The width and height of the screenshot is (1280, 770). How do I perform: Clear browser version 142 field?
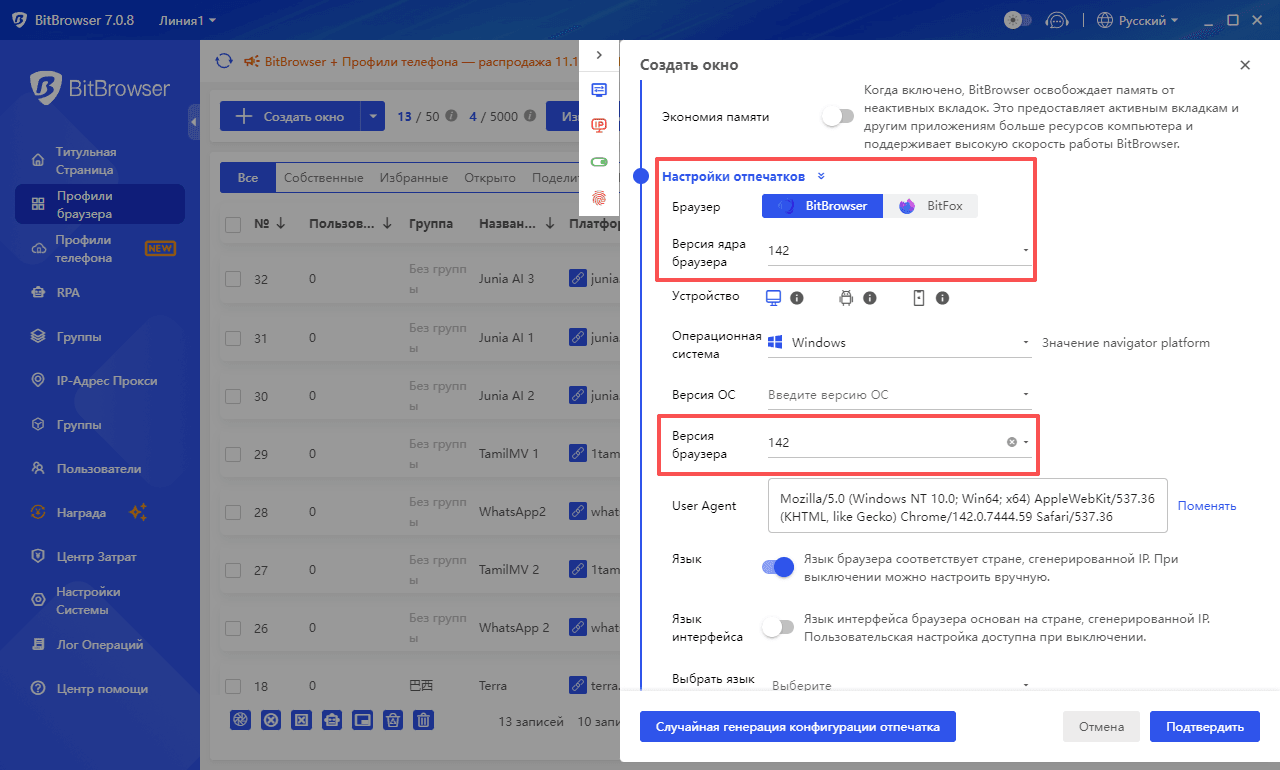[1011, 442]
